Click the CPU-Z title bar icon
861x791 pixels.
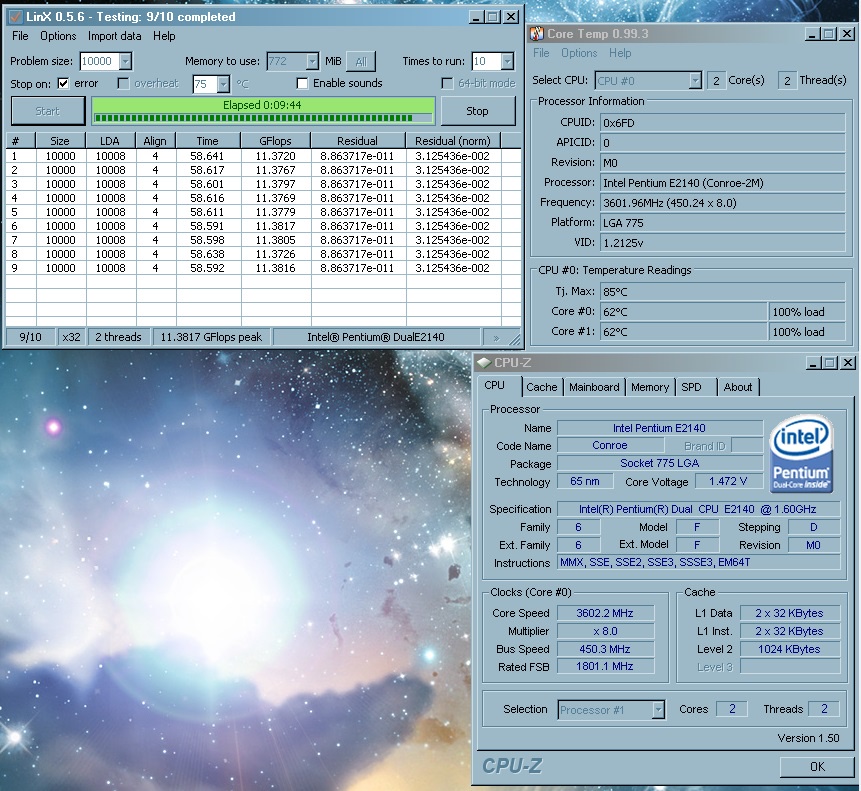coord(483,363)
